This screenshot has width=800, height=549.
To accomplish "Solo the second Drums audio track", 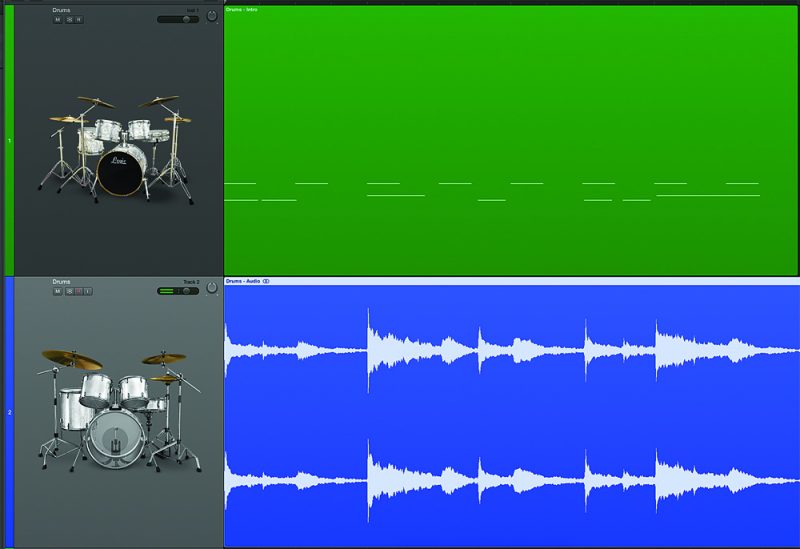I will coord(68,291).
